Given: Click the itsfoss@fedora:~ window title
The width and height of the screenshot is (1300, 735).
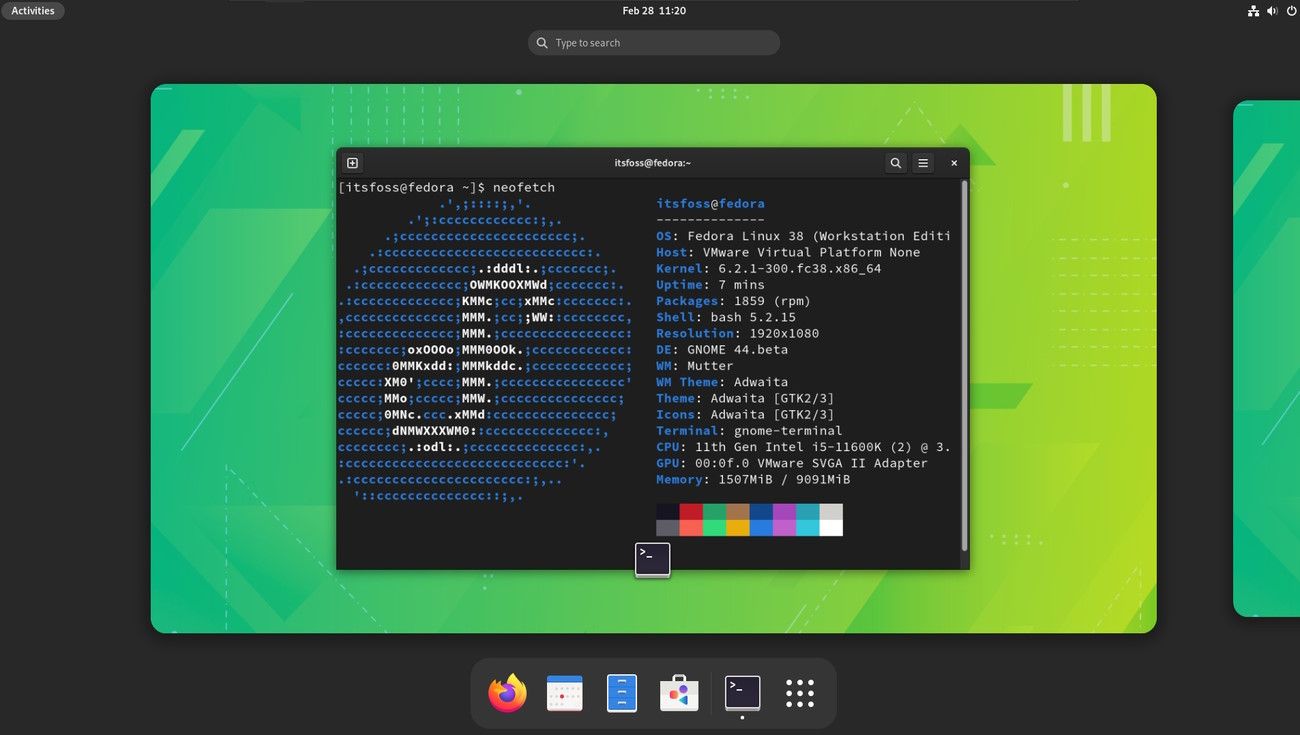Looking at the screenshot, I should pyautogui.click(x=651, y=162).
